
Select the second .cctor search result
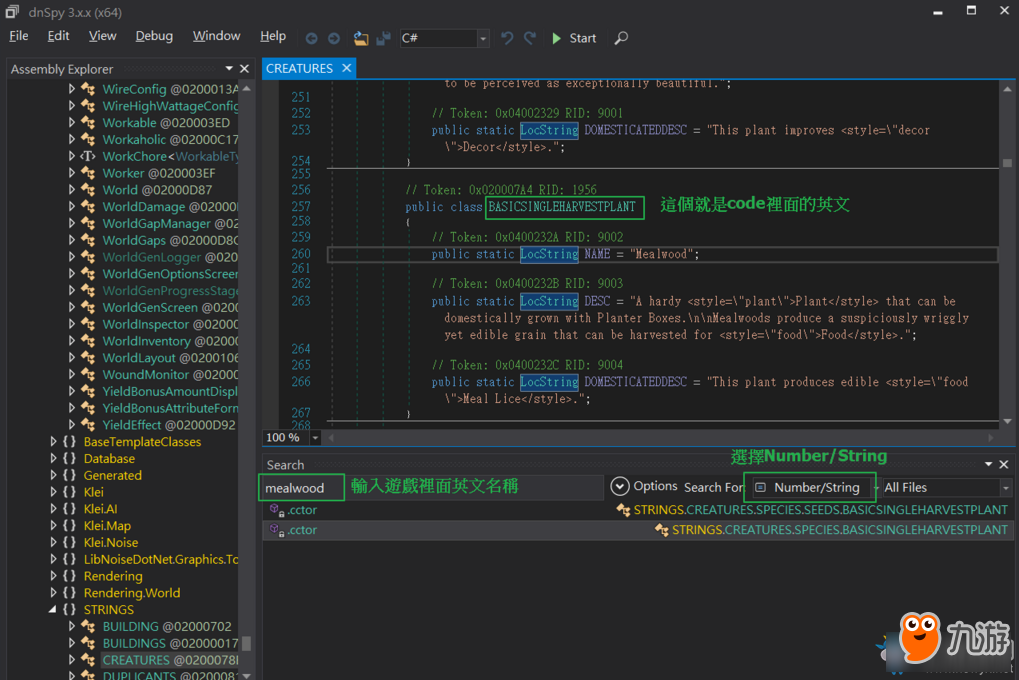(x=638, y=530)
